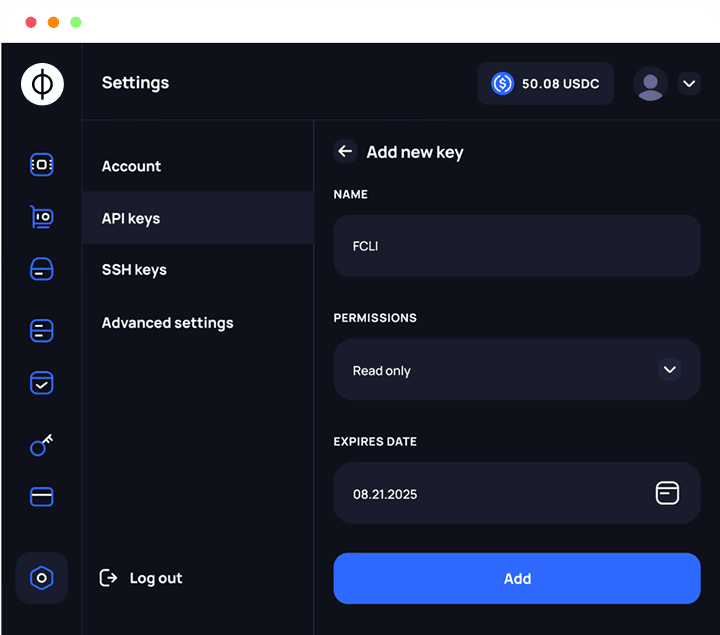This screenshot has height=635, width=720.
Task: Click the Settings page title
Action: [x=135, y=83]
